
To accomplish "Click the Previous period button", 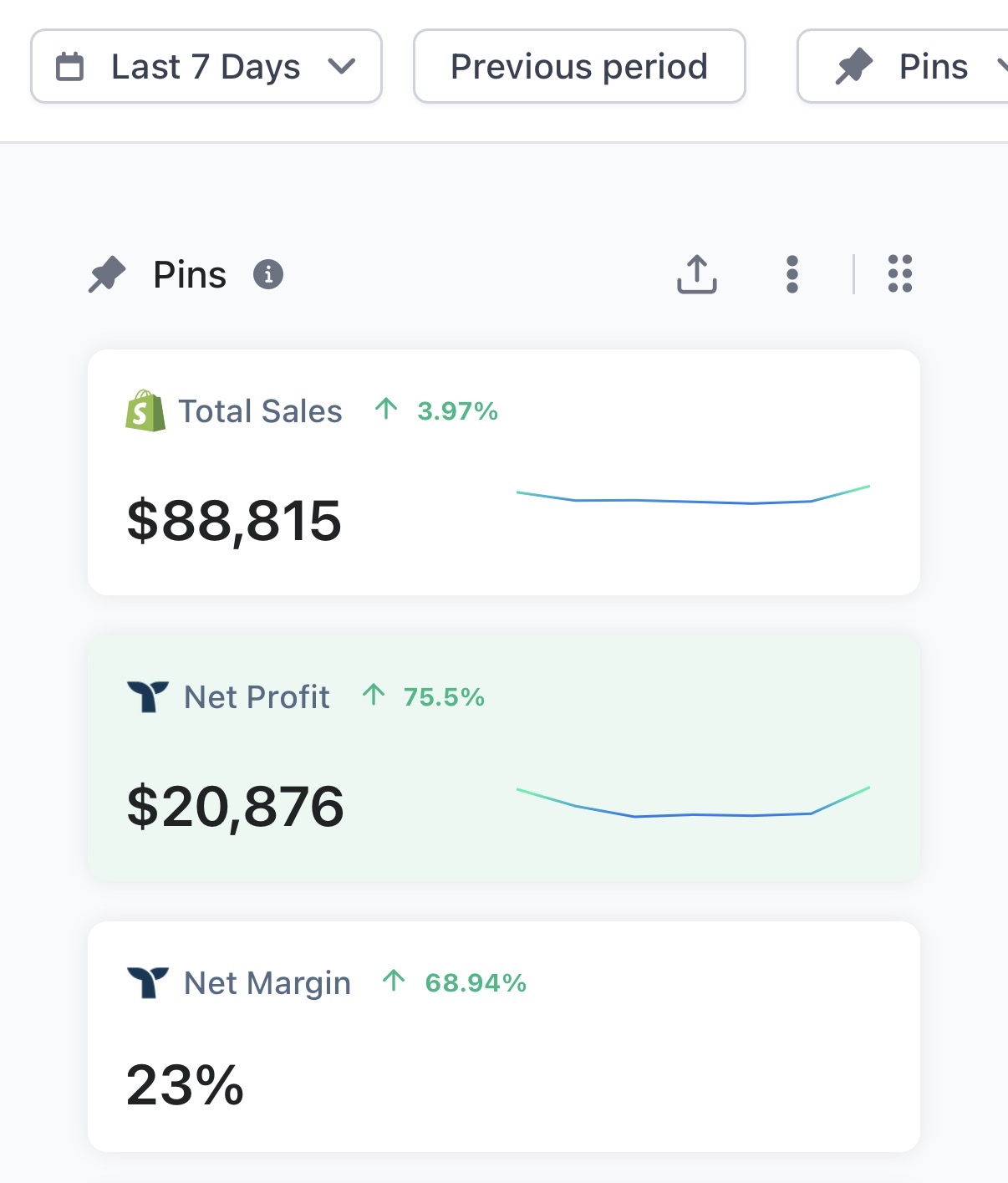I will coord(579,67).
